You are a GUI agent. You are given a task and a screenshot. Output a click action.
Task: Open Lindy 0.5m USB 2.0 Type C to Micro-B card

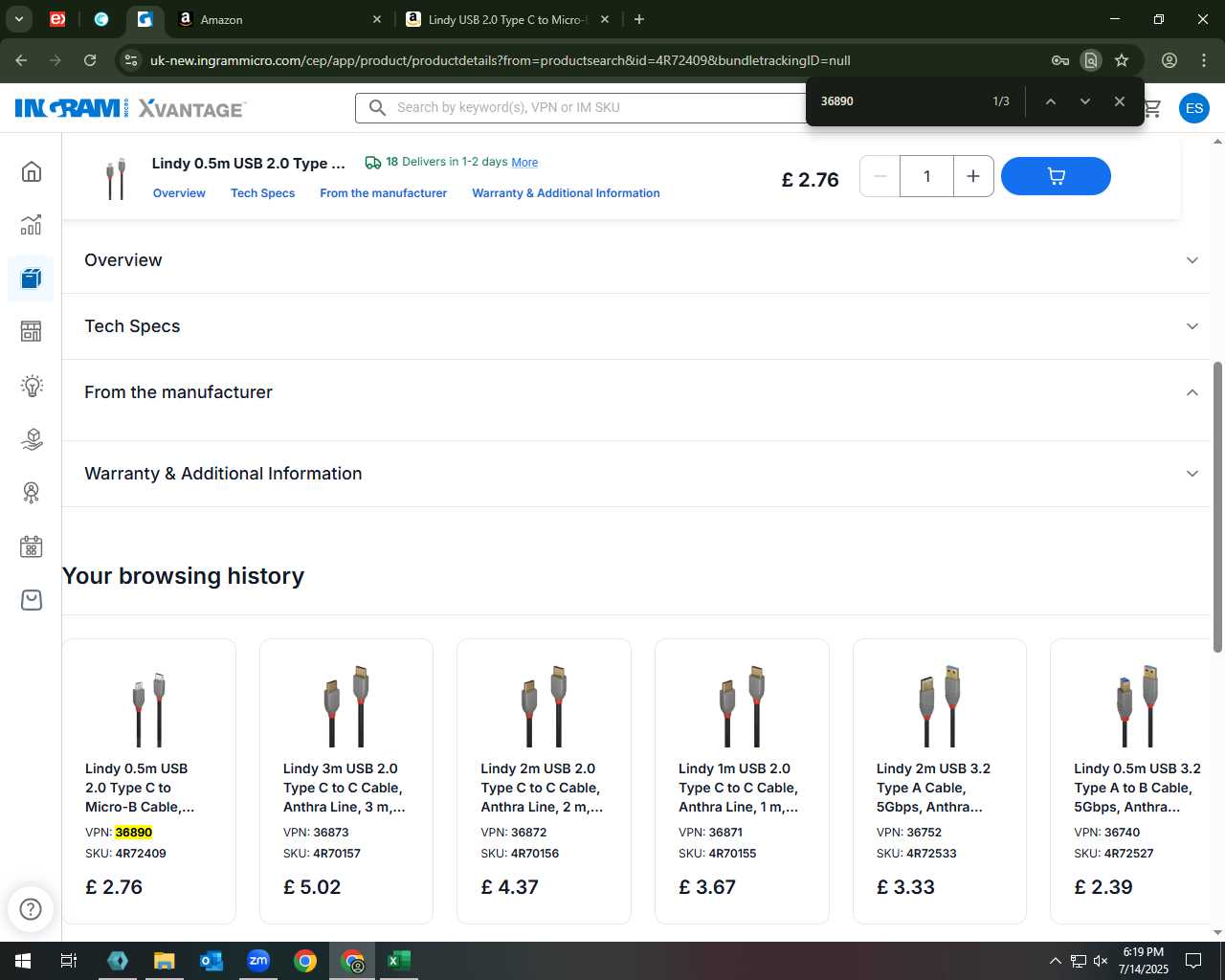pos(148,781)
